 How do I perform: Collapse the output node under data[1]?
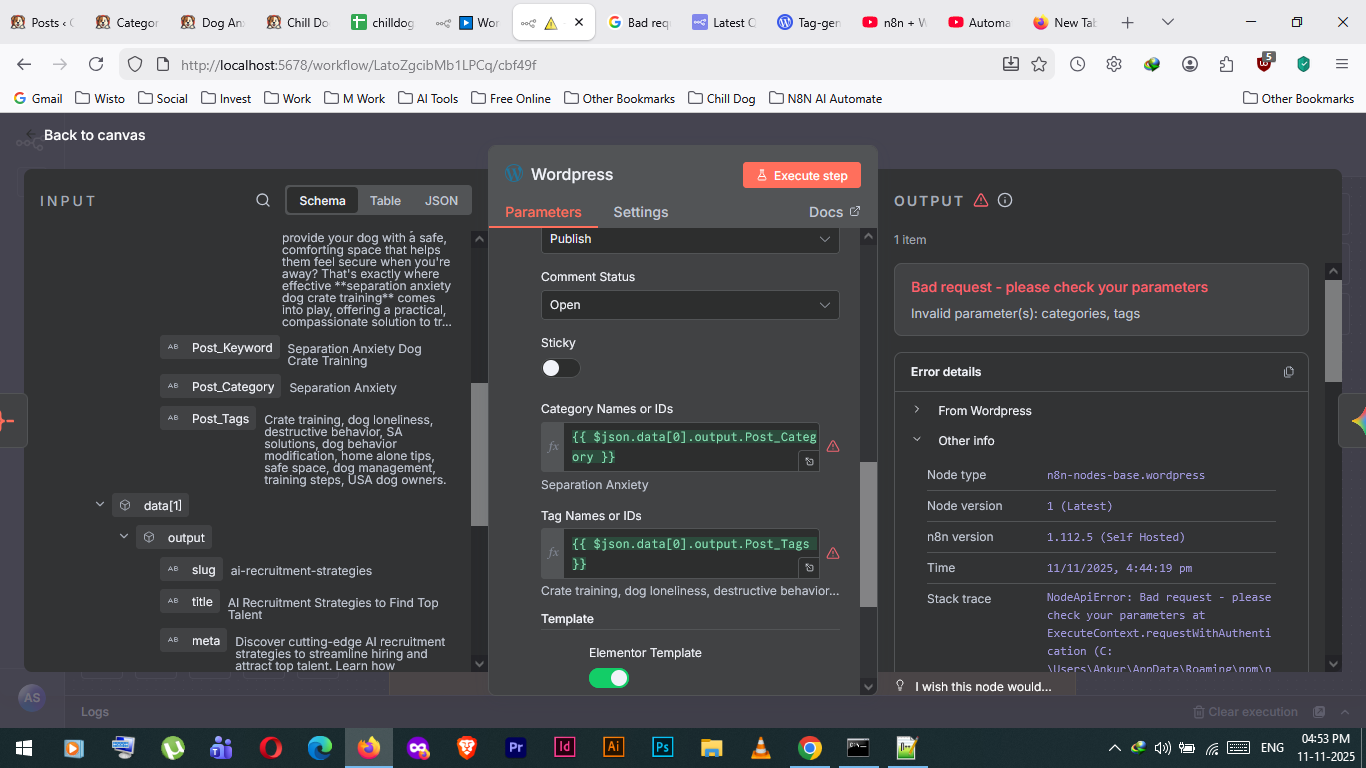tap(124, 537)
